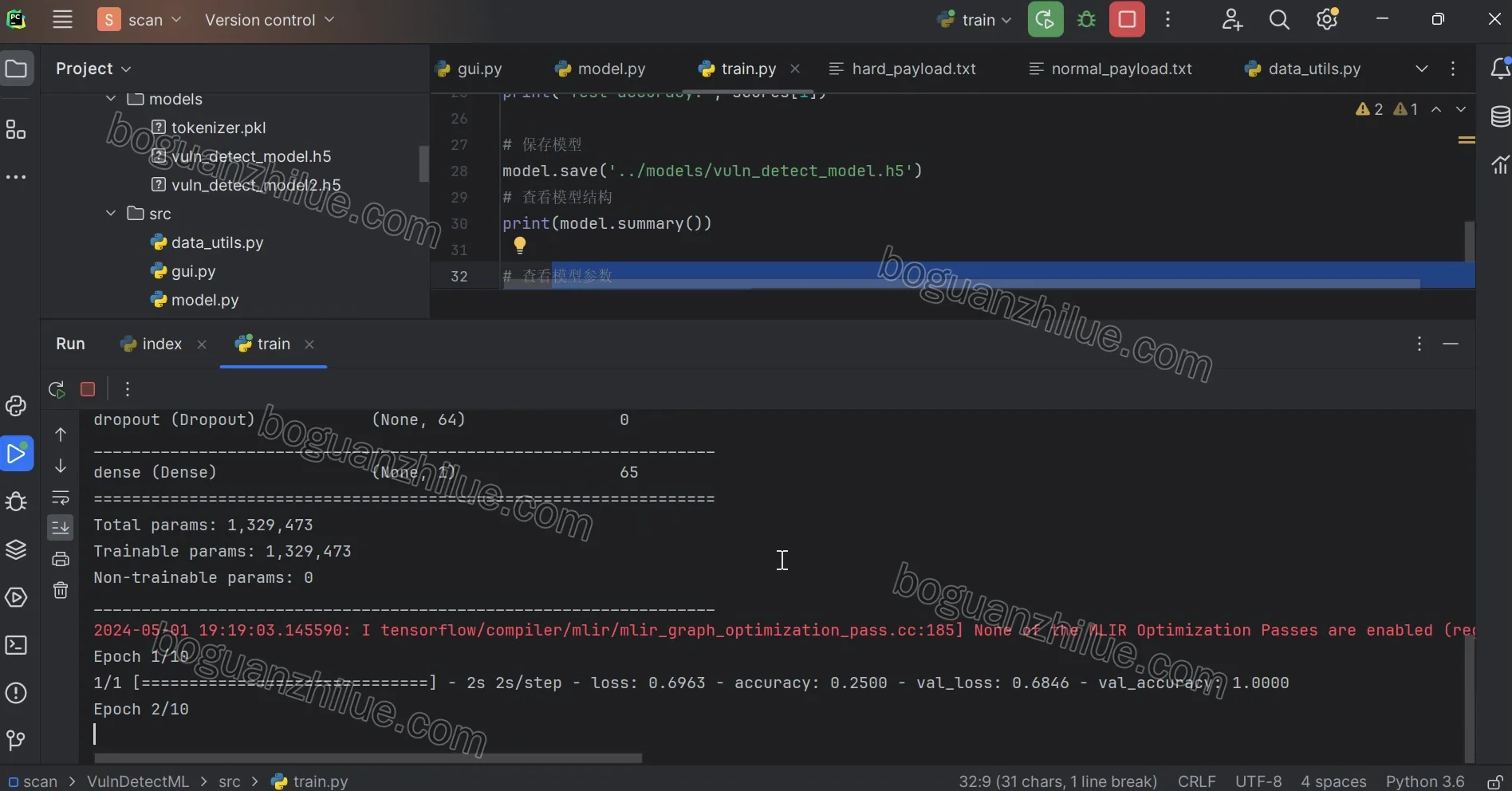The width and height of the screenshot is (1512, 791).
Task: Stop the running train process
Action: point(1127,20)
